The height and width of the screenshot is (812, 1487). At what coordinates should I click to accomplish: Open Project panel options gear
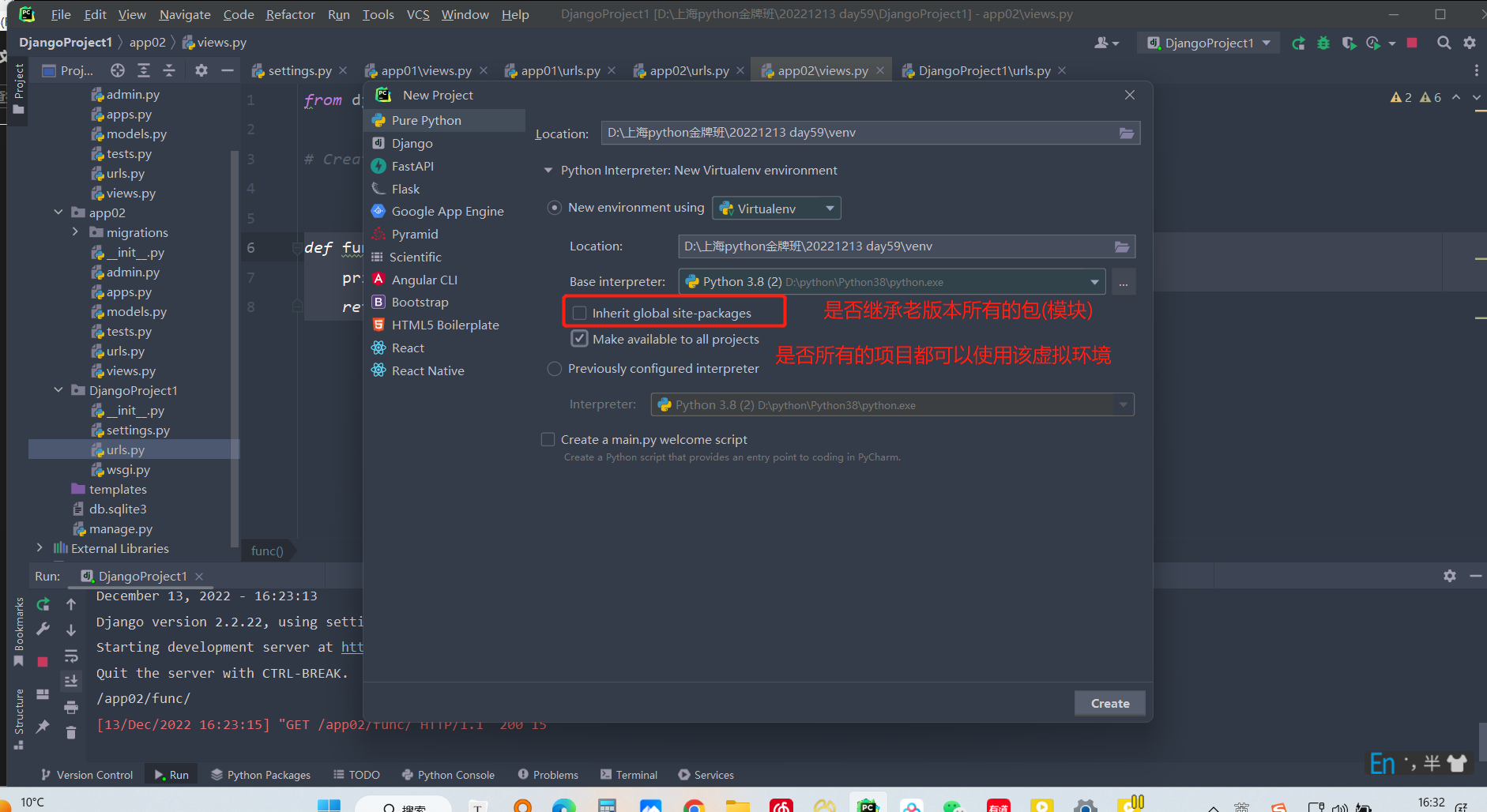tap(201, 70)
